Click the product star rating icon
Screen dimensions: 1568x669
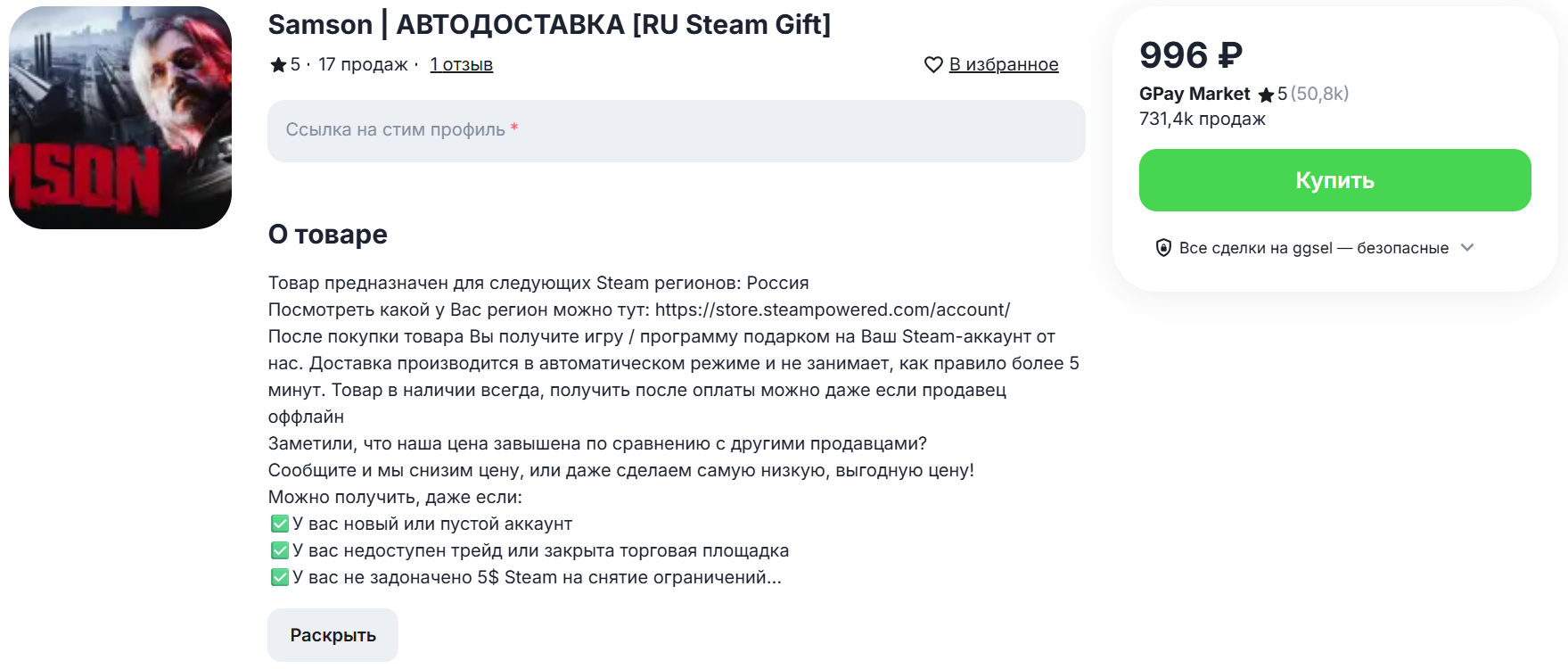point(278,65)
